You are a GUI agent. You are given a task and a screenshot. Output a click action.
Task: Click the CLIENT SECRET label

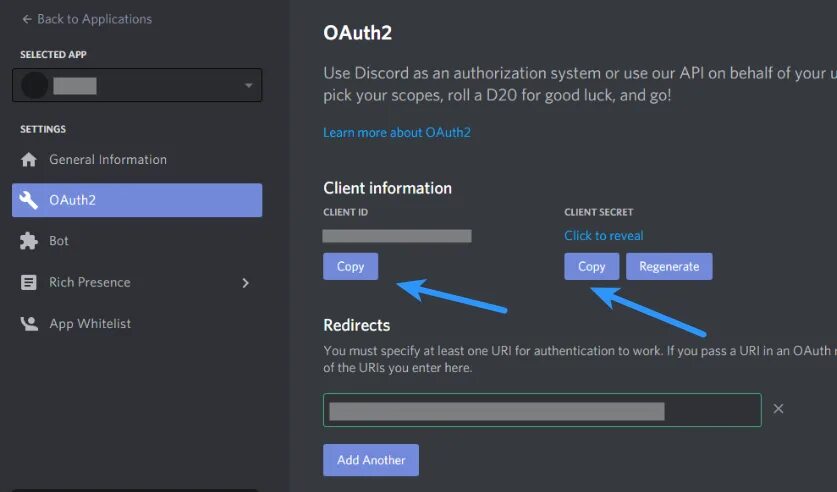(x=598, y=212)
